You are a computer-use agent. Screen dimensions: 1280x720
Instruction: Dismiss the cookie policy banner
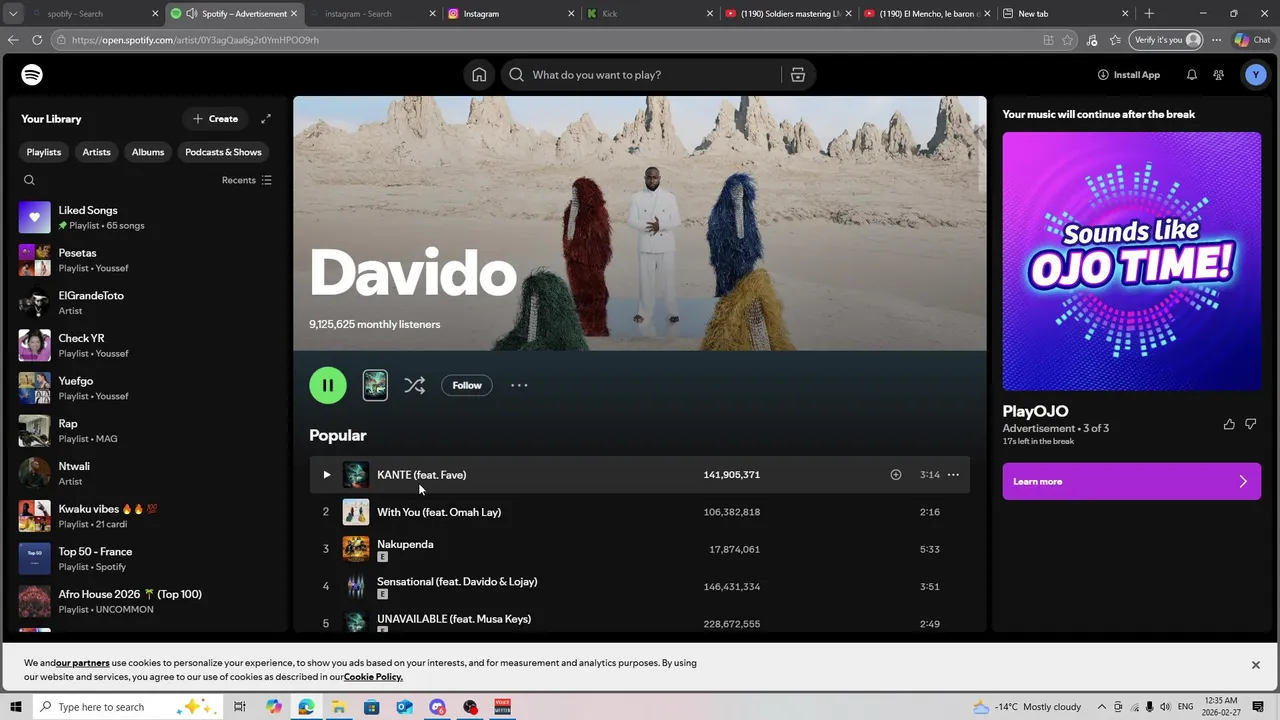point(1256,665)
